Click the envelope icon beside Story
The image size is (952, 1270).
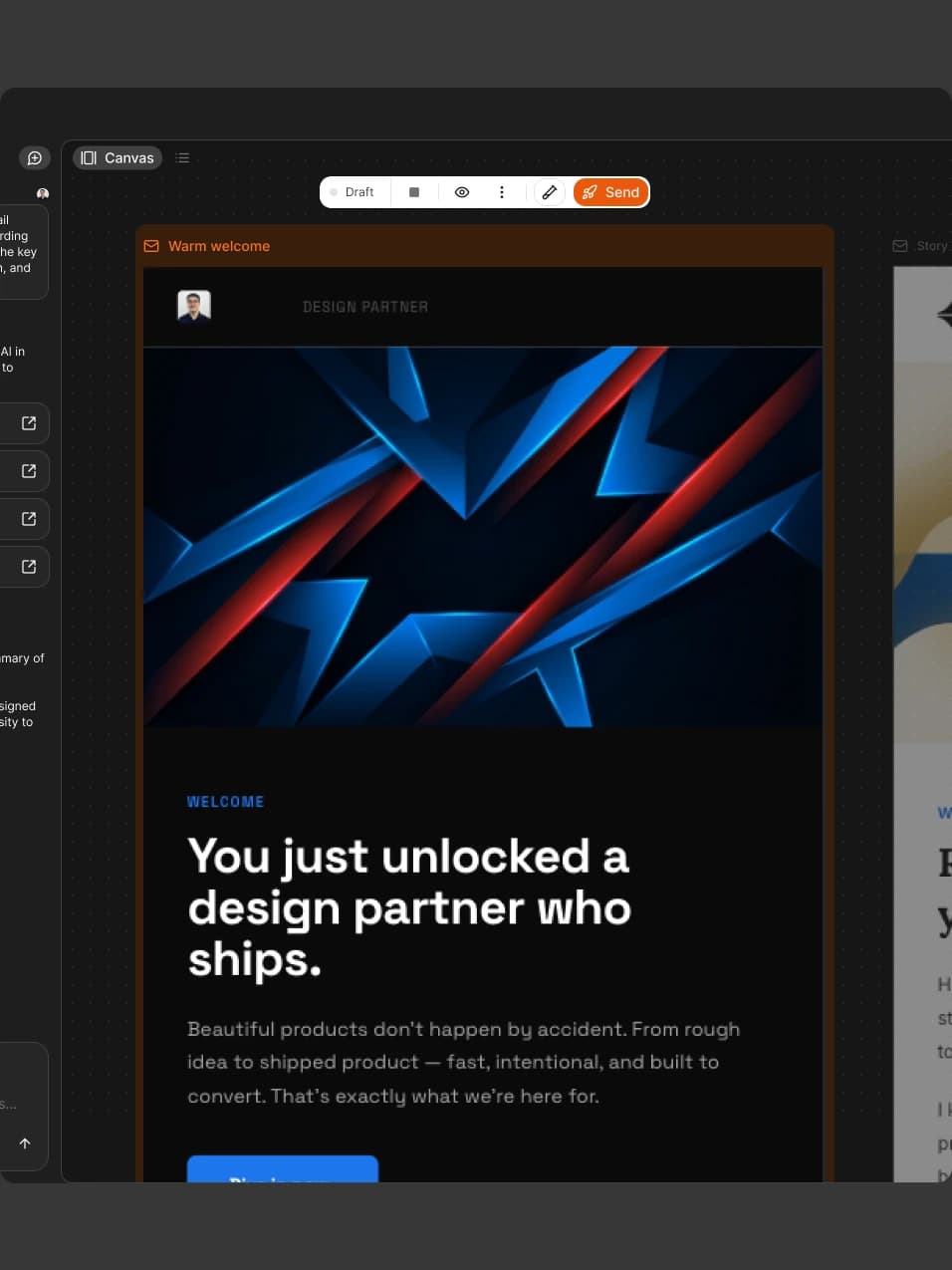900,246
